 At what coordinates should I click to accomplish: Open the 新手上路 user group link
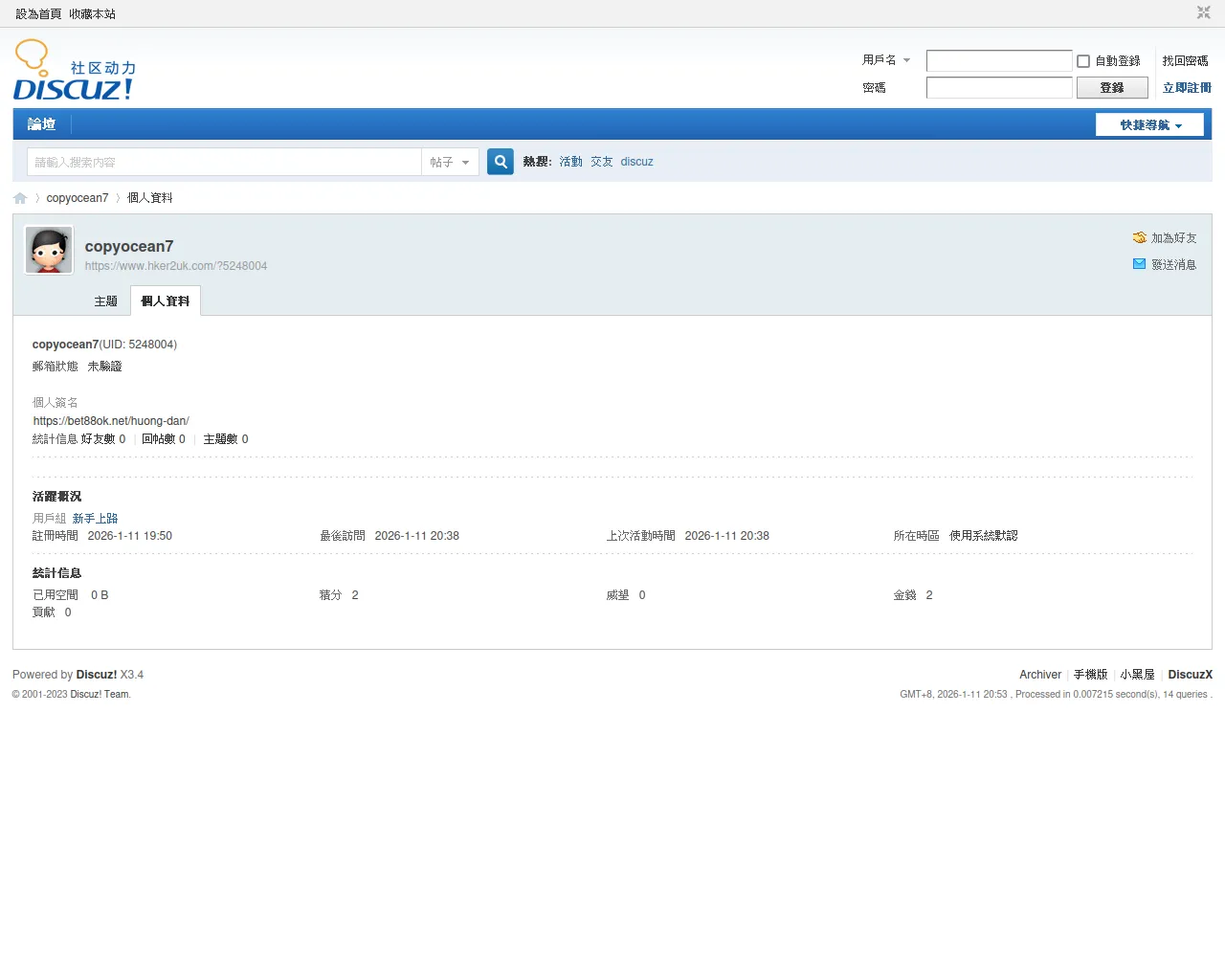[x=95, y=519]
